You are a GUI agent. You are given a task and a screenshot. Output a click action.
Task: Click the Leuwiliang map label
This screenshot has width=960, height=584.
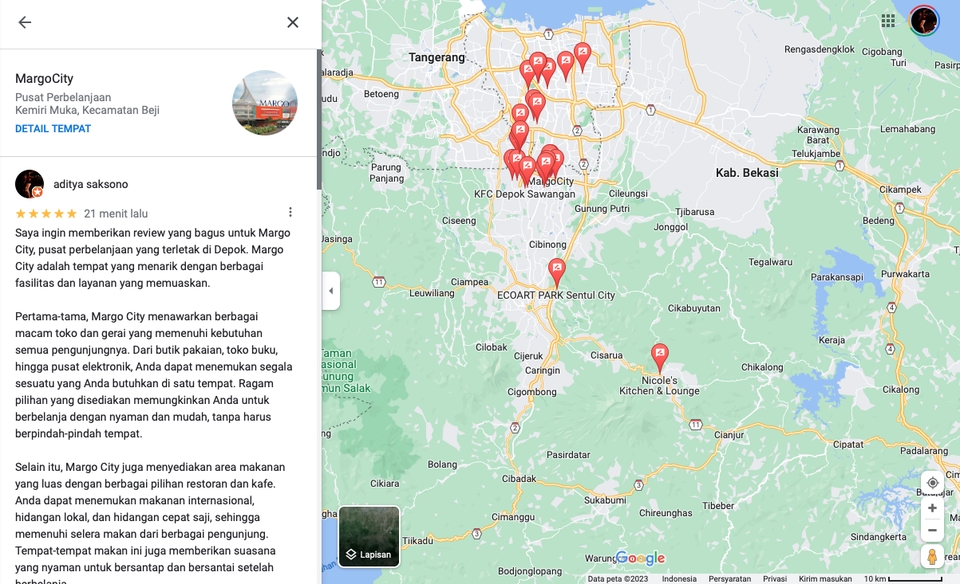pyautogui.click(x=432, y=293)
